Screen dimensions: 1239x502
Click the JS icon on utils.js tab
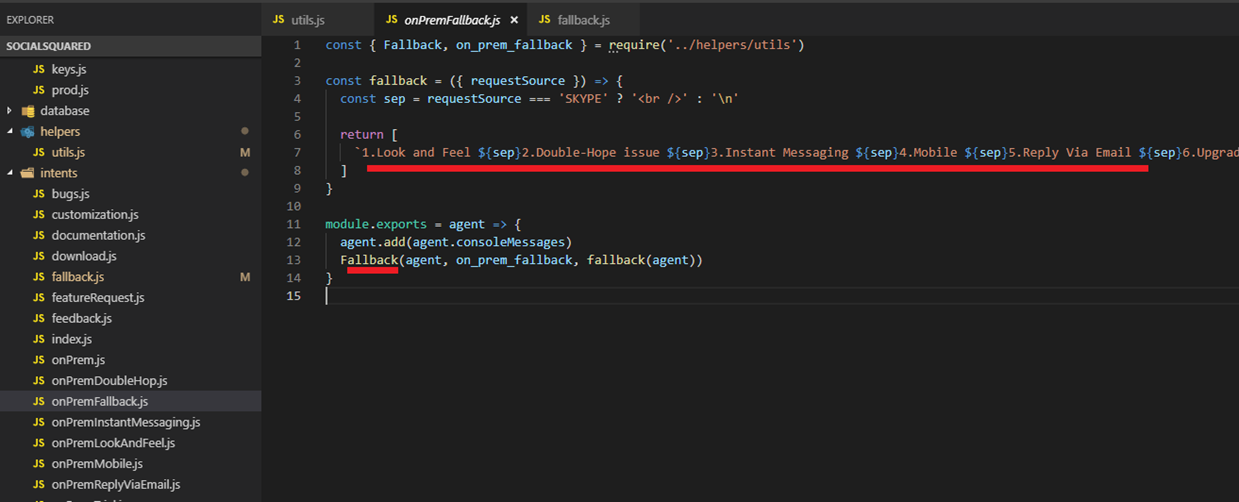[x=278, y=20]
